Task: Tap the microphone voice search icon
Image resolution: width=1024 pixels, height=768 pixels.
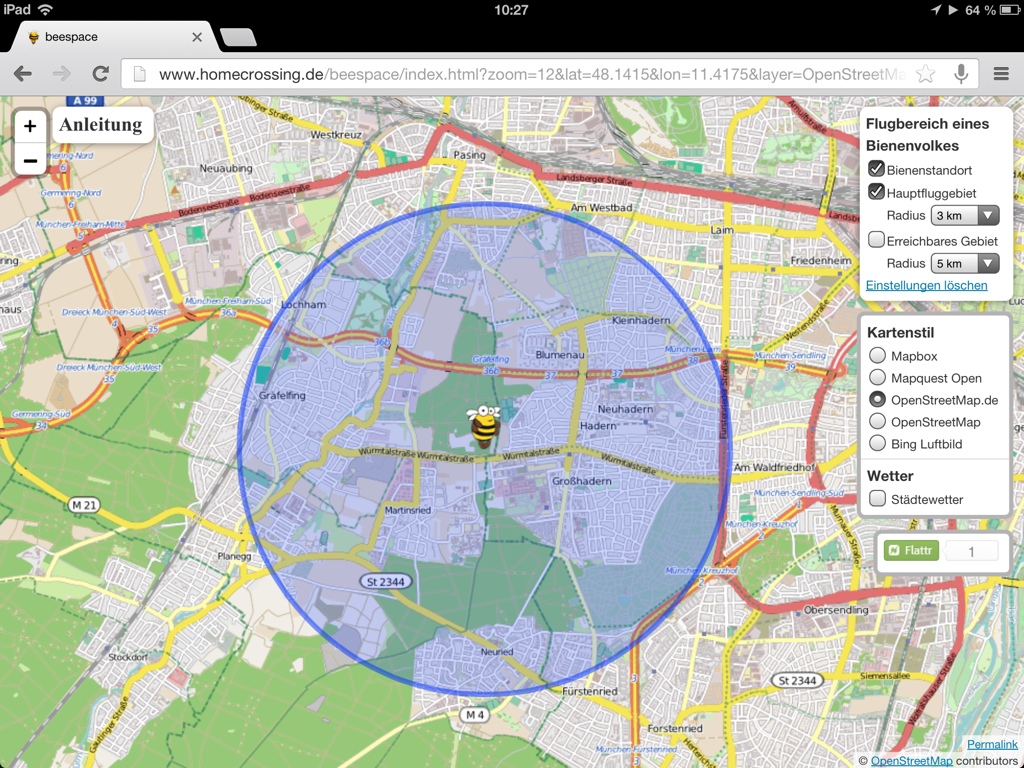Action: click(x=961, y=74)
